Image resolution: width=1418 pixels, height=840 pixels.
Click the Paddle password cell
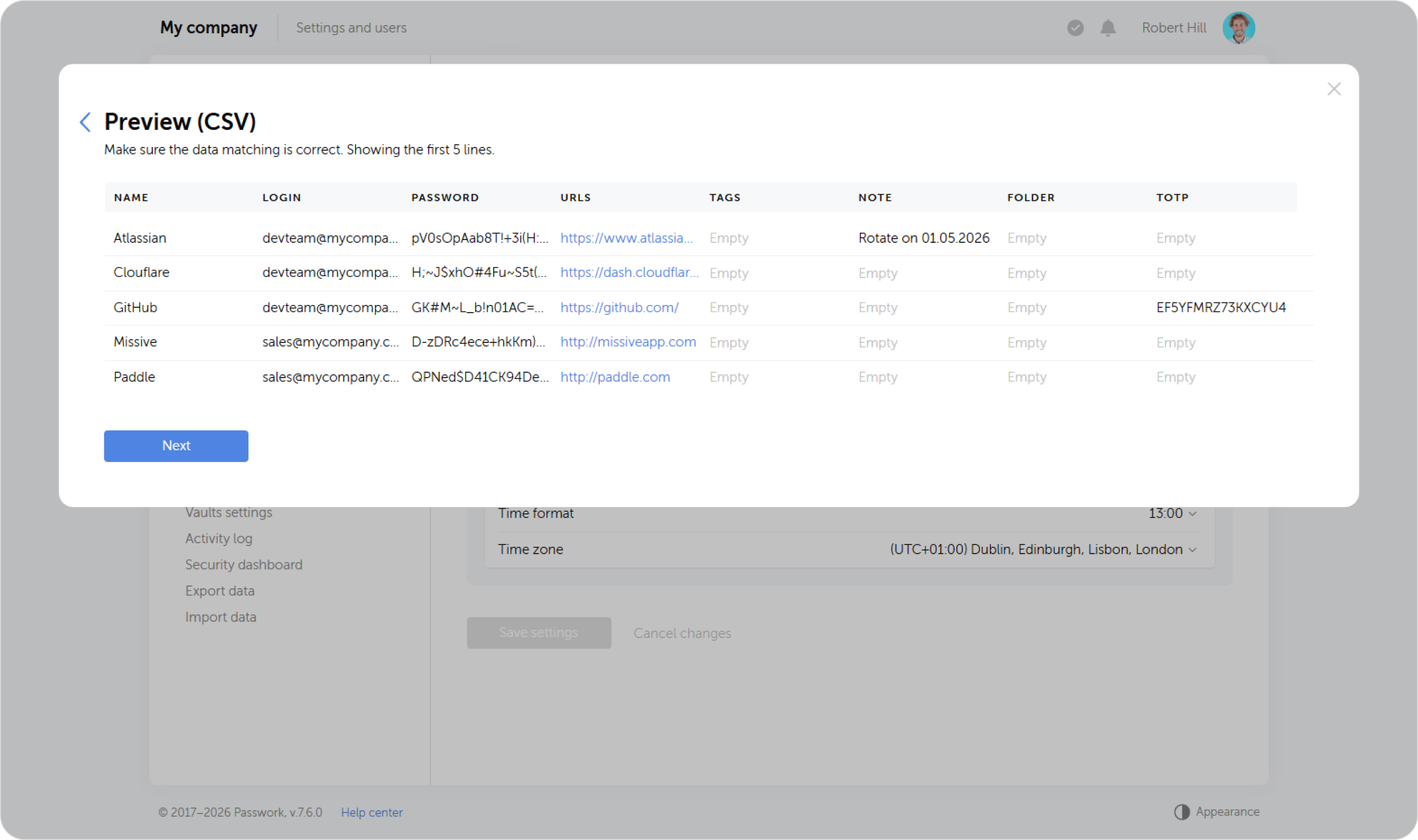480,376
